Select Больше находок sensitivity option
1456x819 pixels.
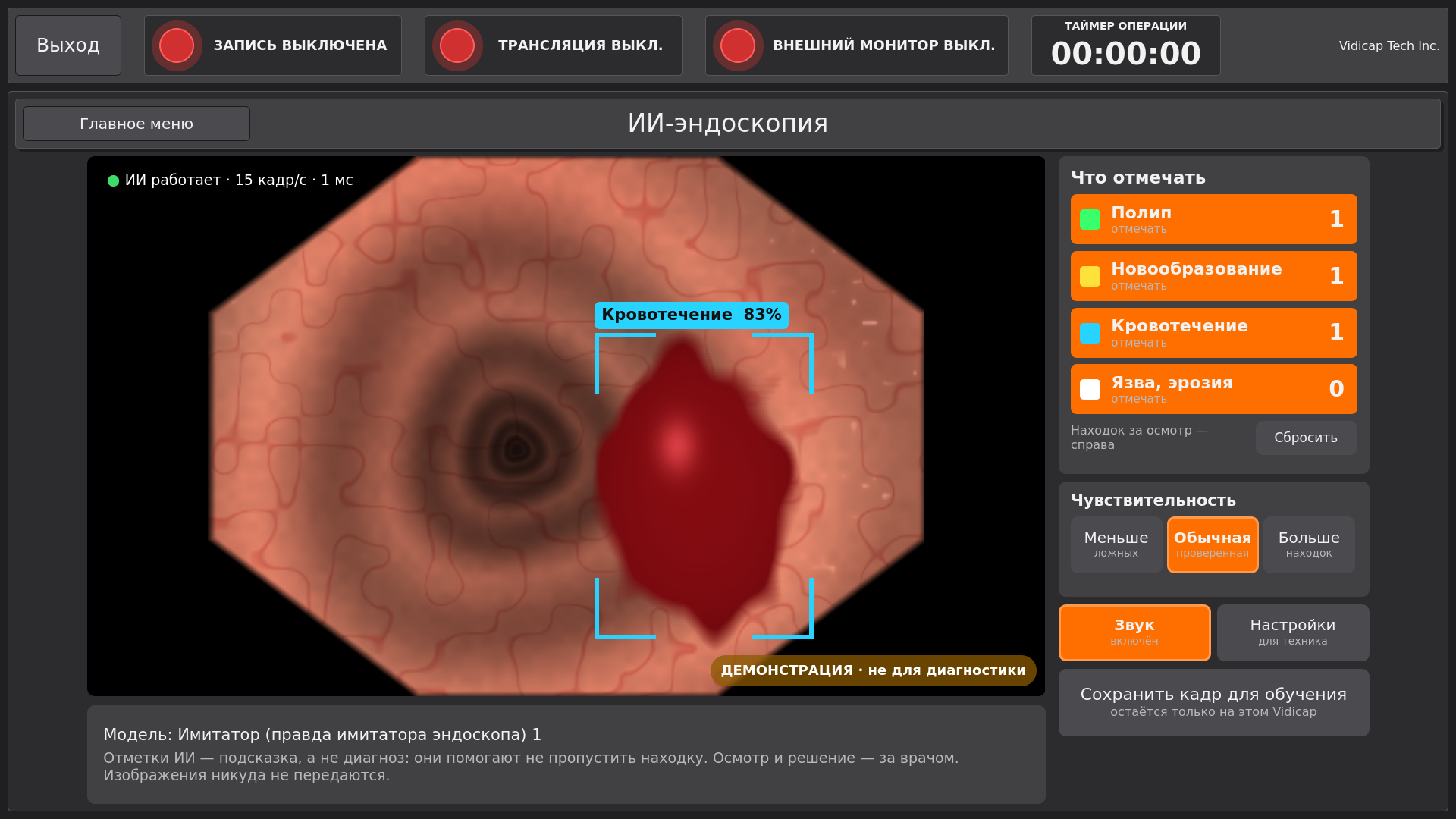pos(1309,544)
